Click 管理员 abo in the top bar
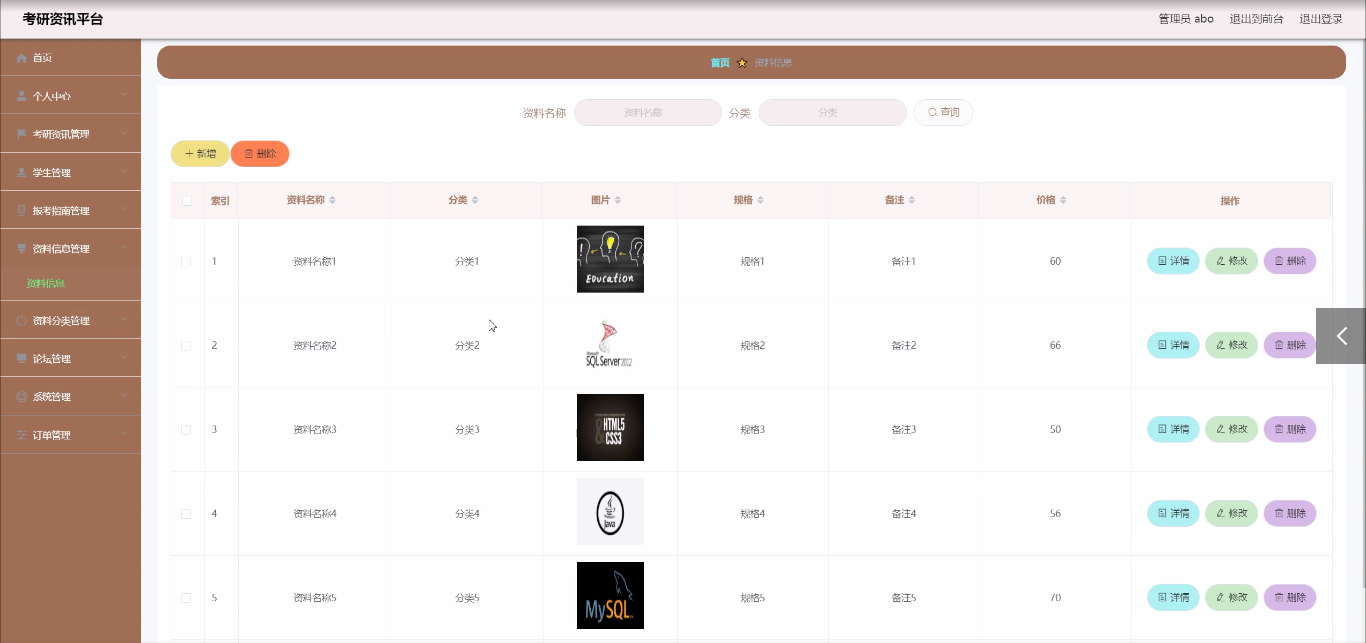The image size is (1366, 643). pos(1186,19)
